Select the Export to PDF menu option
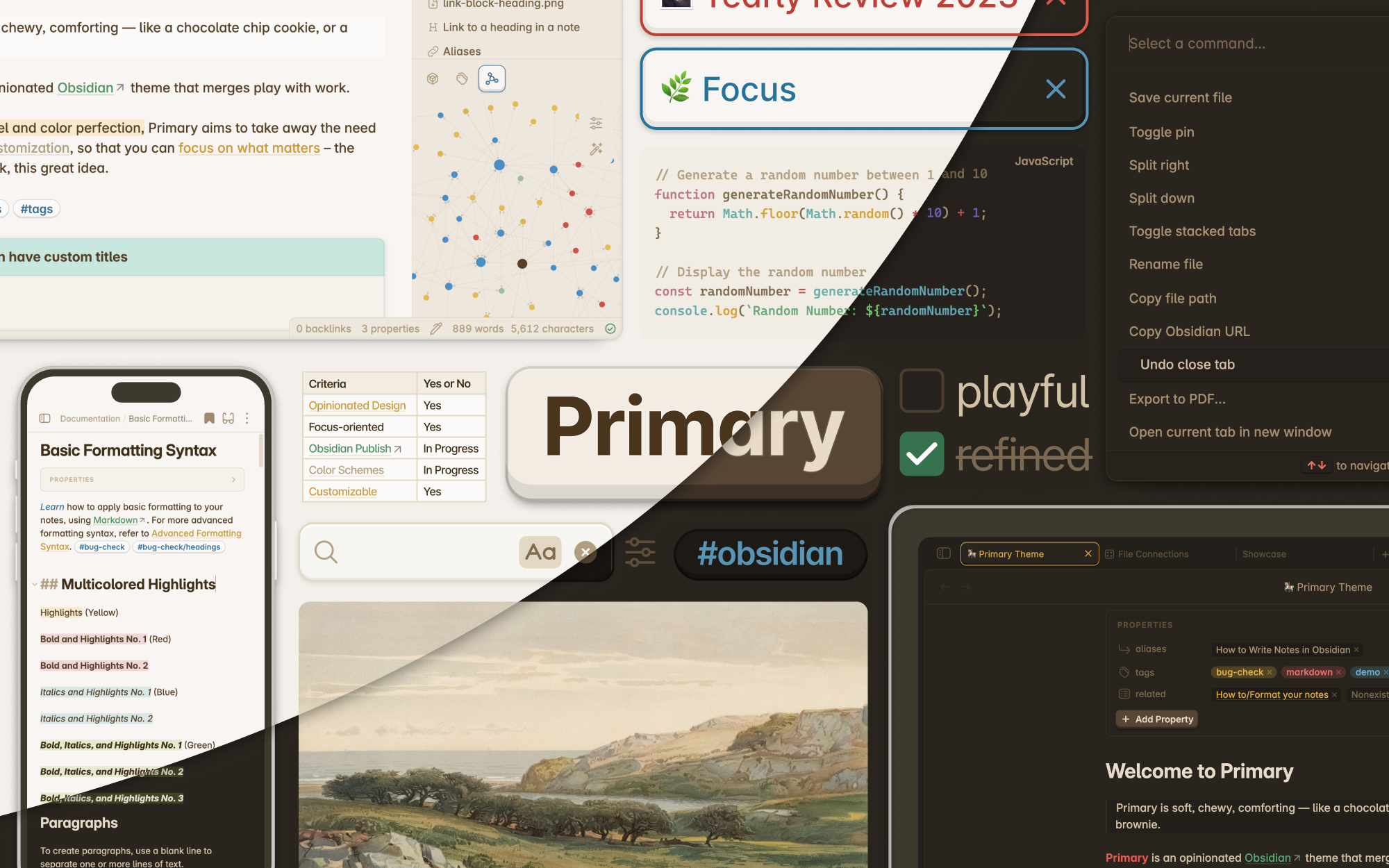 click(x=1176, y=398)
